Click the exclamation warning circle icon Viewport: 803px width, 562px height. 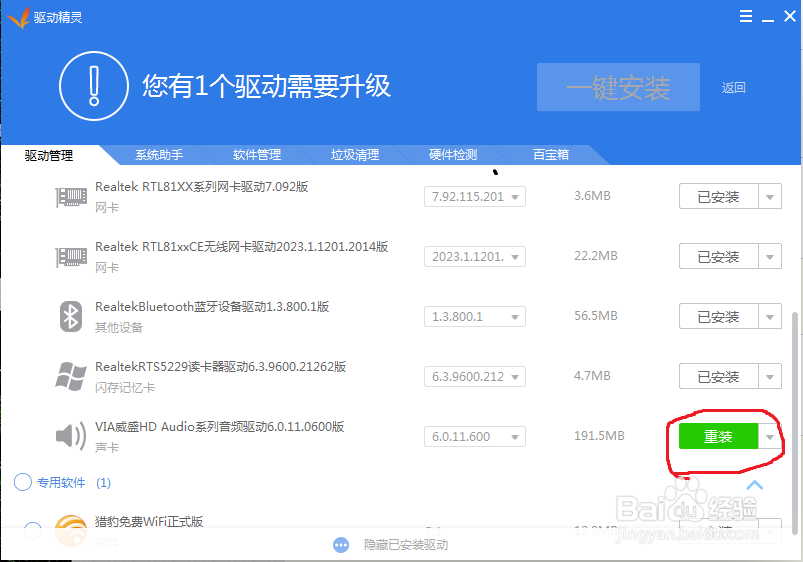coord(94,86)
